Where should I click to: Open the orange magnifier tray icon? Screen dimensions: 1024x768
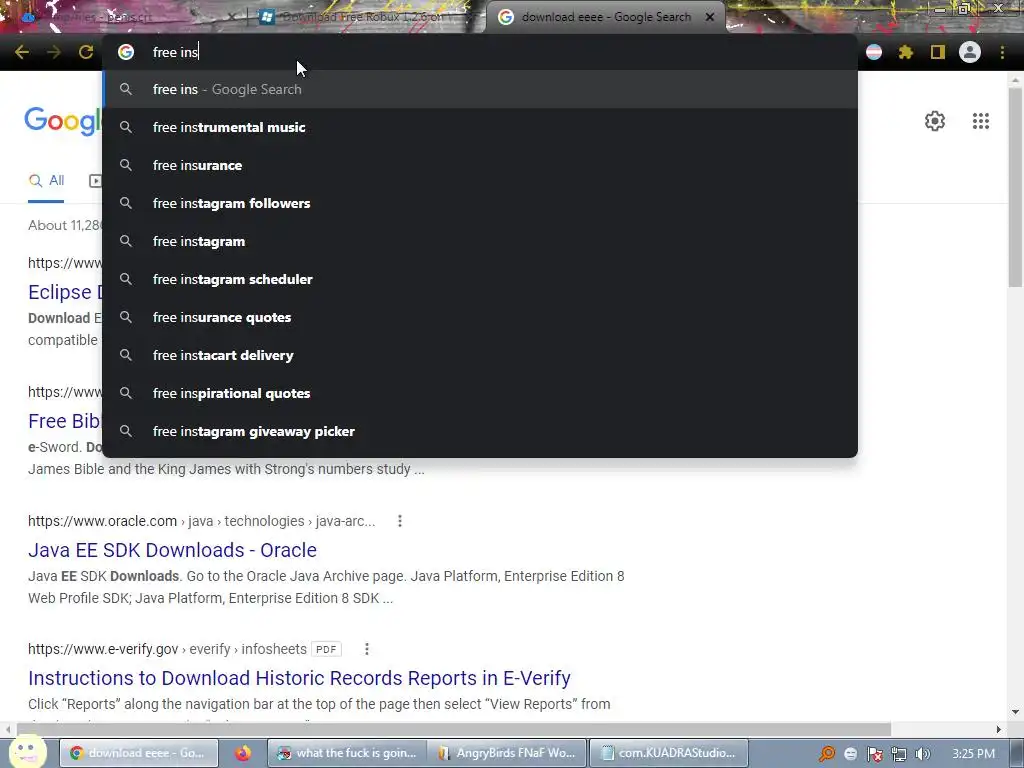click(827, 754)
